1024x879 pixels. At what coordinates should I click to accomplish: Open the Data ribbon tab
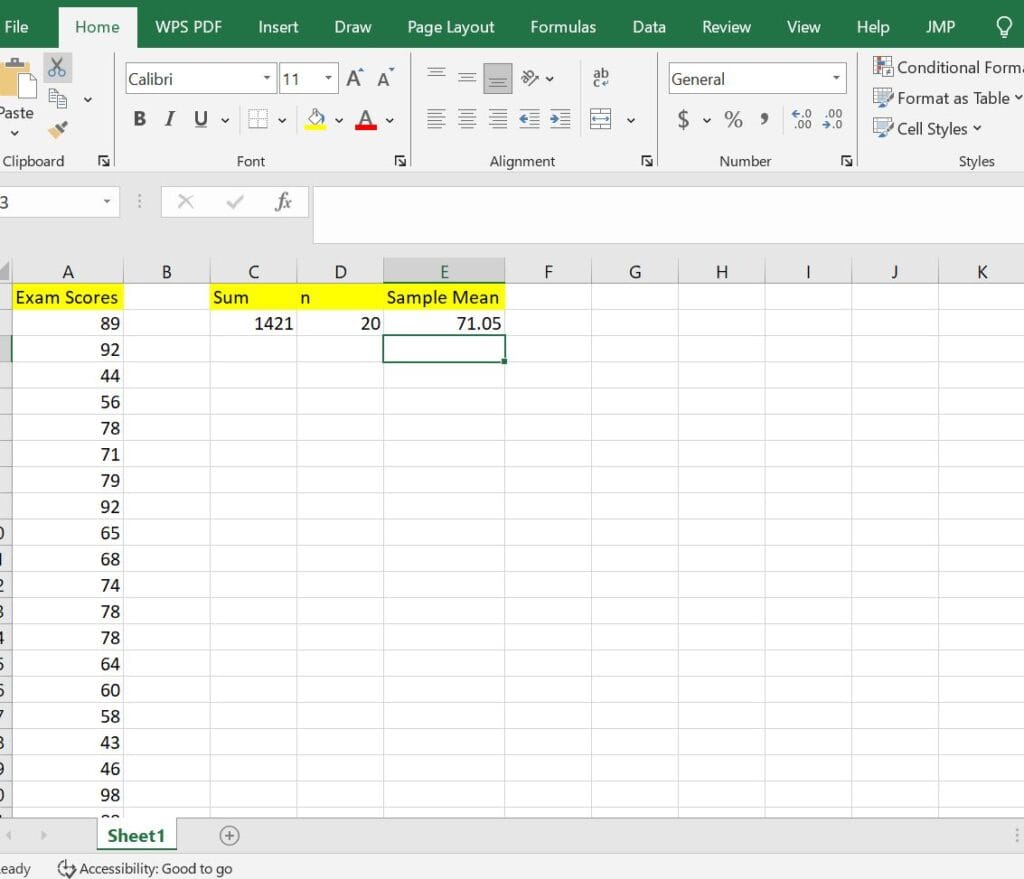click(648, 27)
